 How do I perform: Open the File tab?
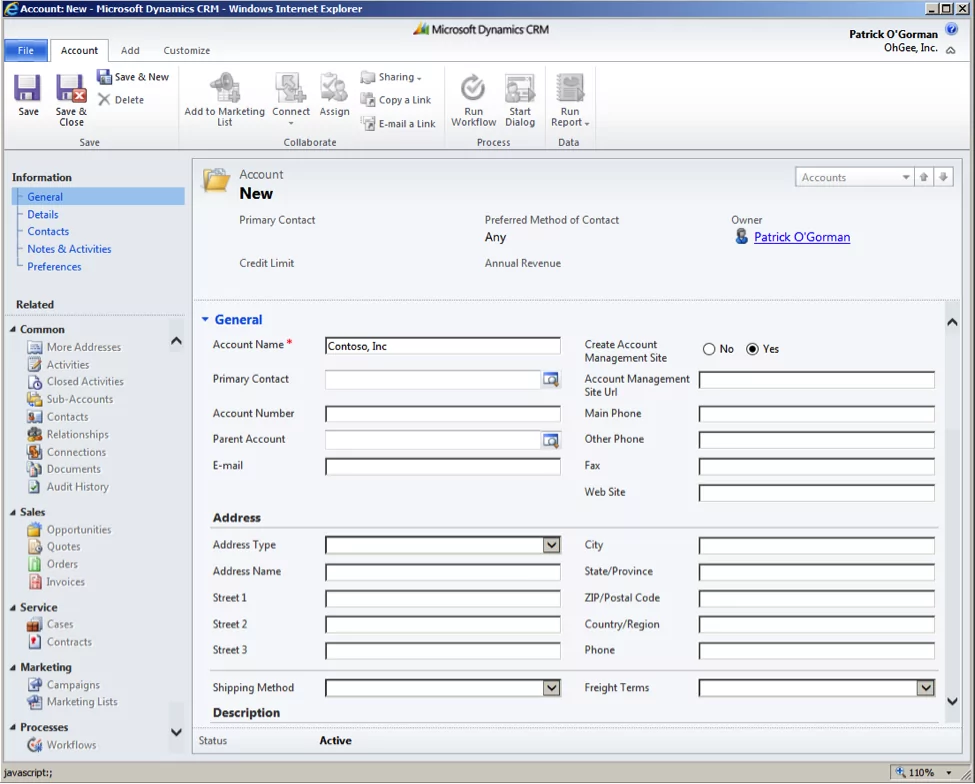pyautogui.click(x=26, y=50)
